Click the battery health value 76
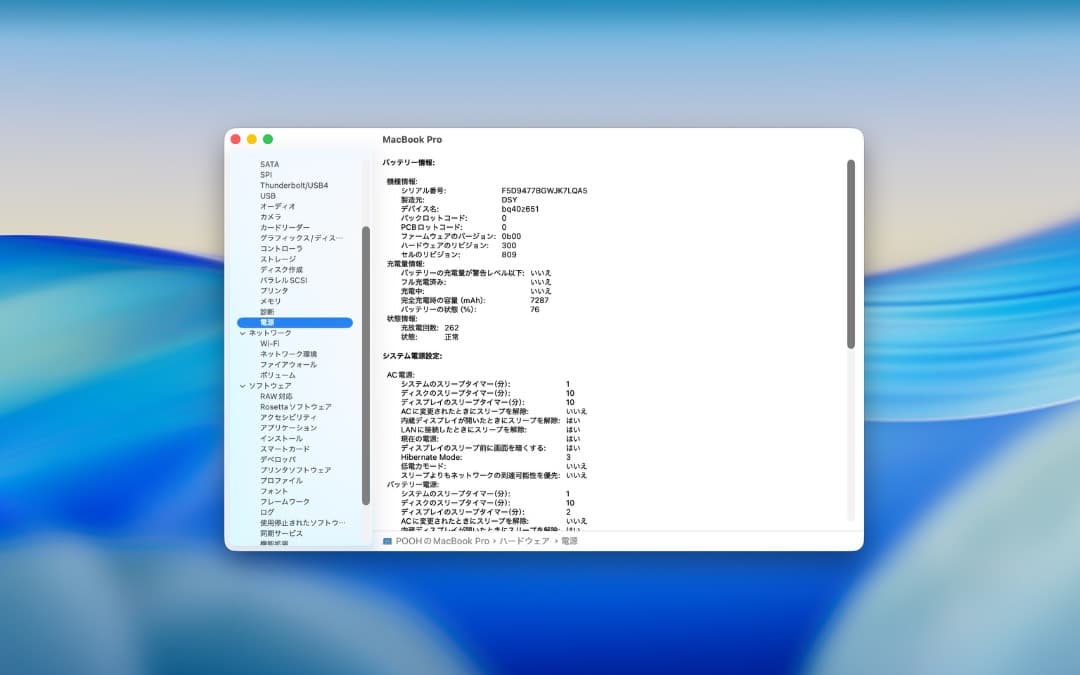1080x675 pixels. click(x=534, y=310)
